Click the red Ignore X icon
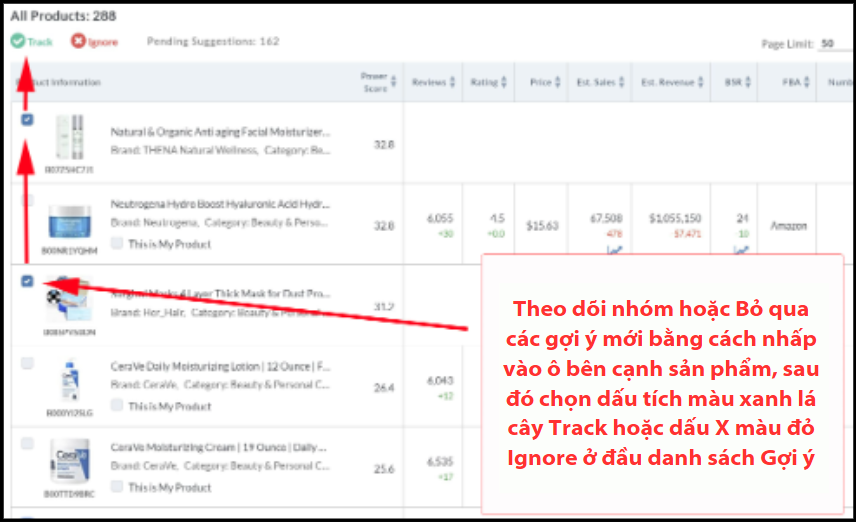Viewport: 856px width, 522px height. (x=78, y=42)
